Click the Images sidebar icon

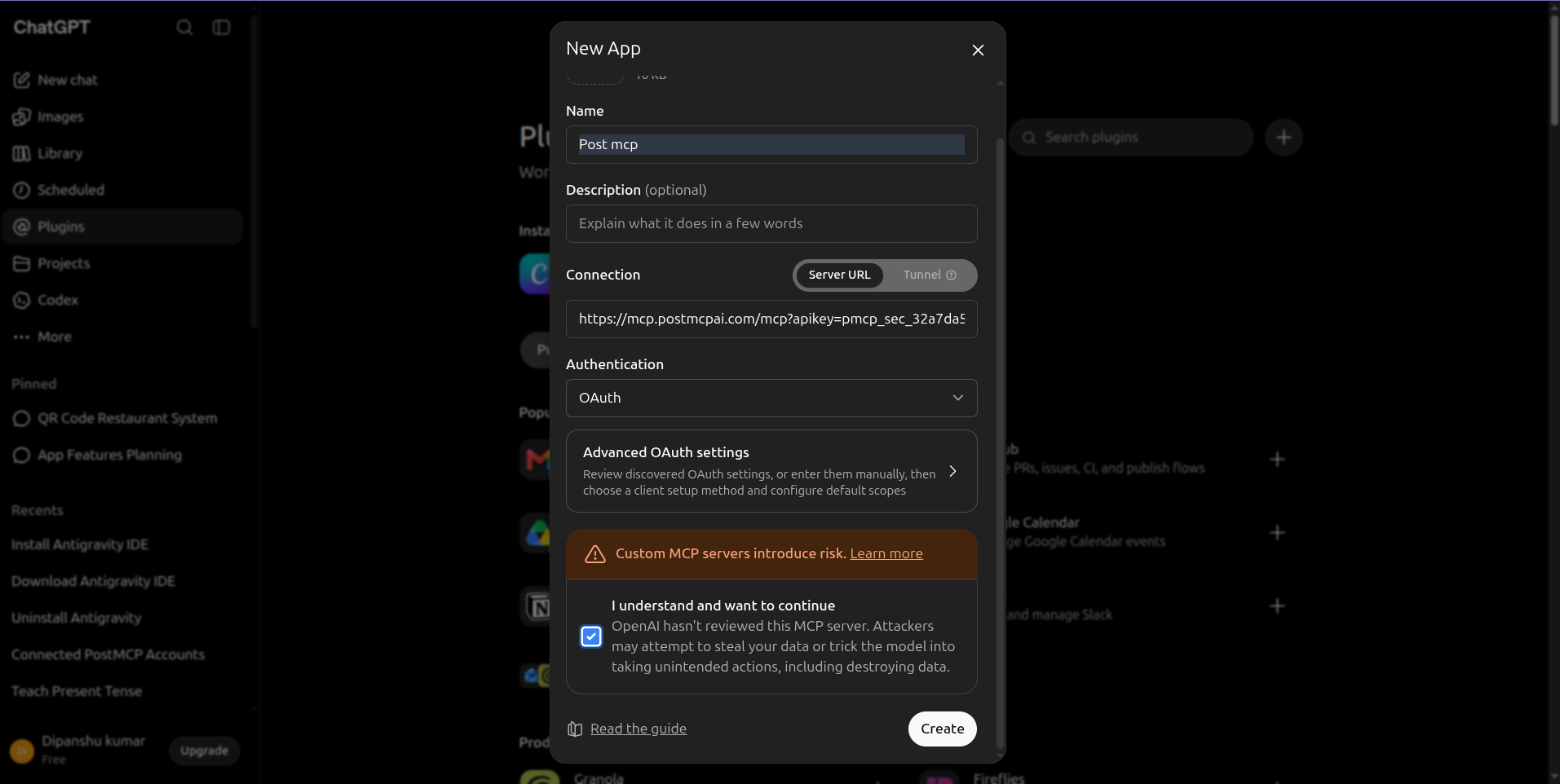point(22,117)
